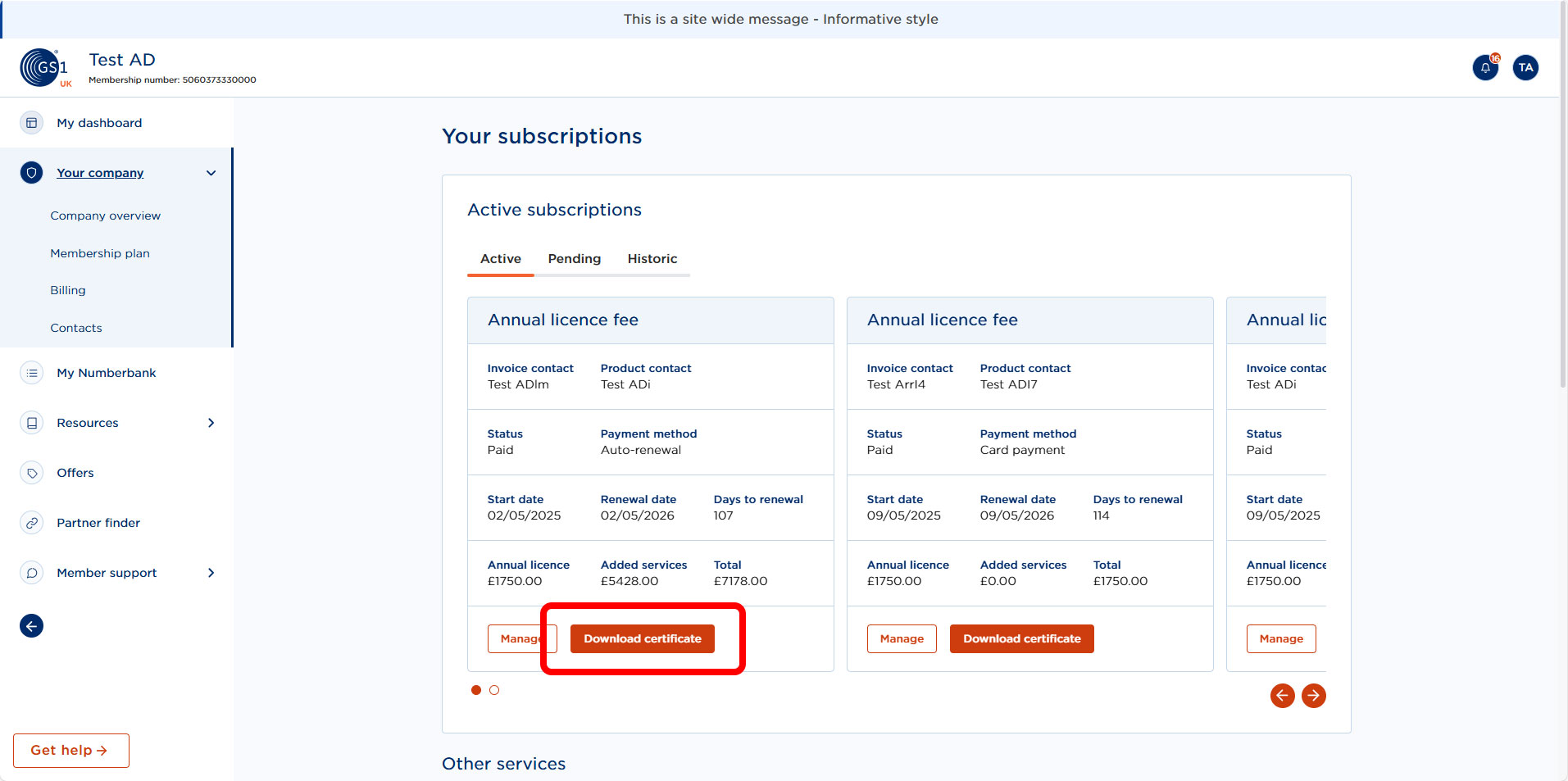Viewport: 1568px width, 781px height.
Task: Expand the Member support section chevron
Action: pos(211,572)
